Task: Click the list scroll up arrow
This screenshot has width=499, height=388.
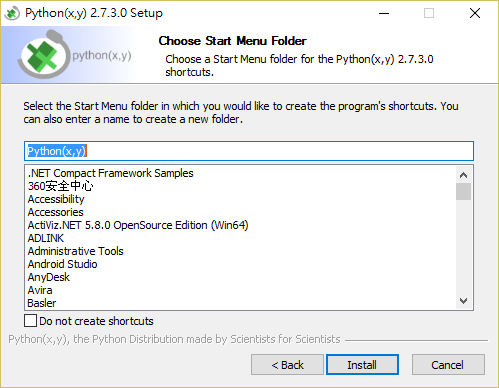Action: tap(463, 175)
